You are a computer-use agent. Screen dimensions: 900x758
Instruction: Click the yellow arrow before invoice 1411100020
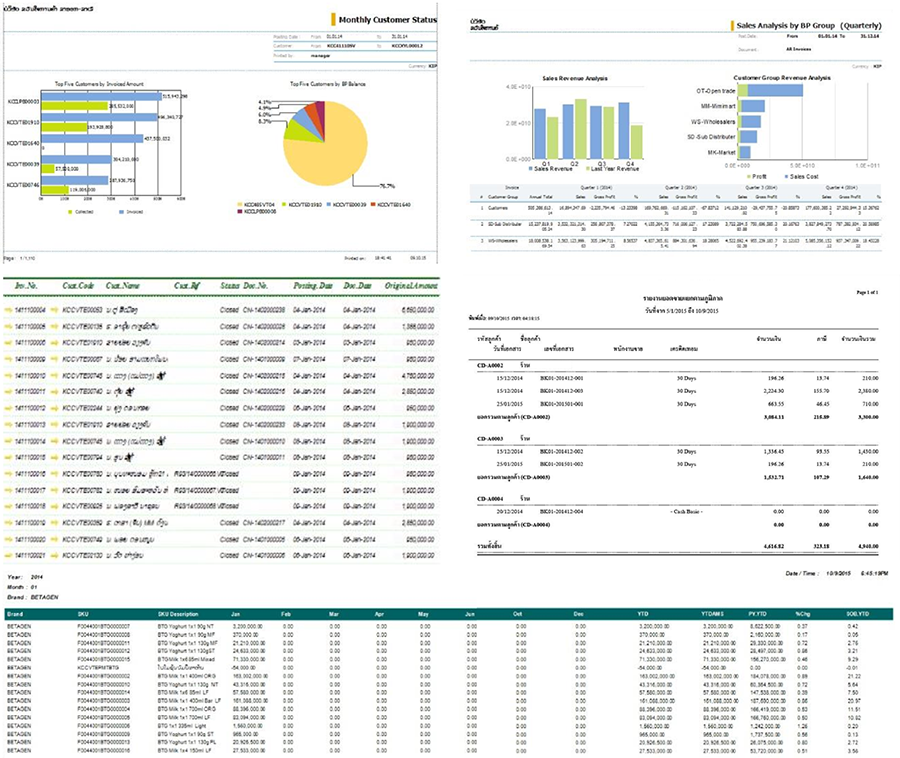click(8, 539)
